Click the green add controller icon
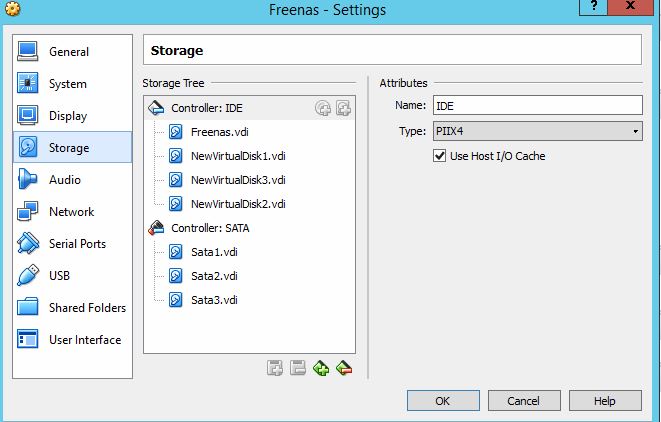Viewport: 661px width, 422px height. click(x=321, y=368)
